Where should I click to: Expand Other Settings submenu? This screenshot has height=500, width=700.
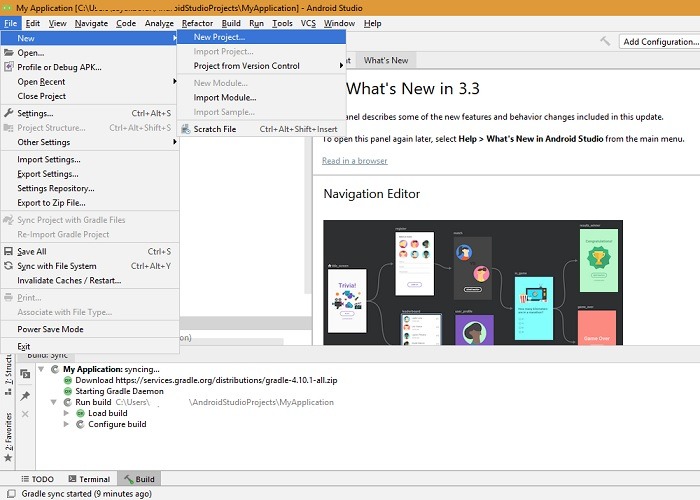tap(90, 142)
